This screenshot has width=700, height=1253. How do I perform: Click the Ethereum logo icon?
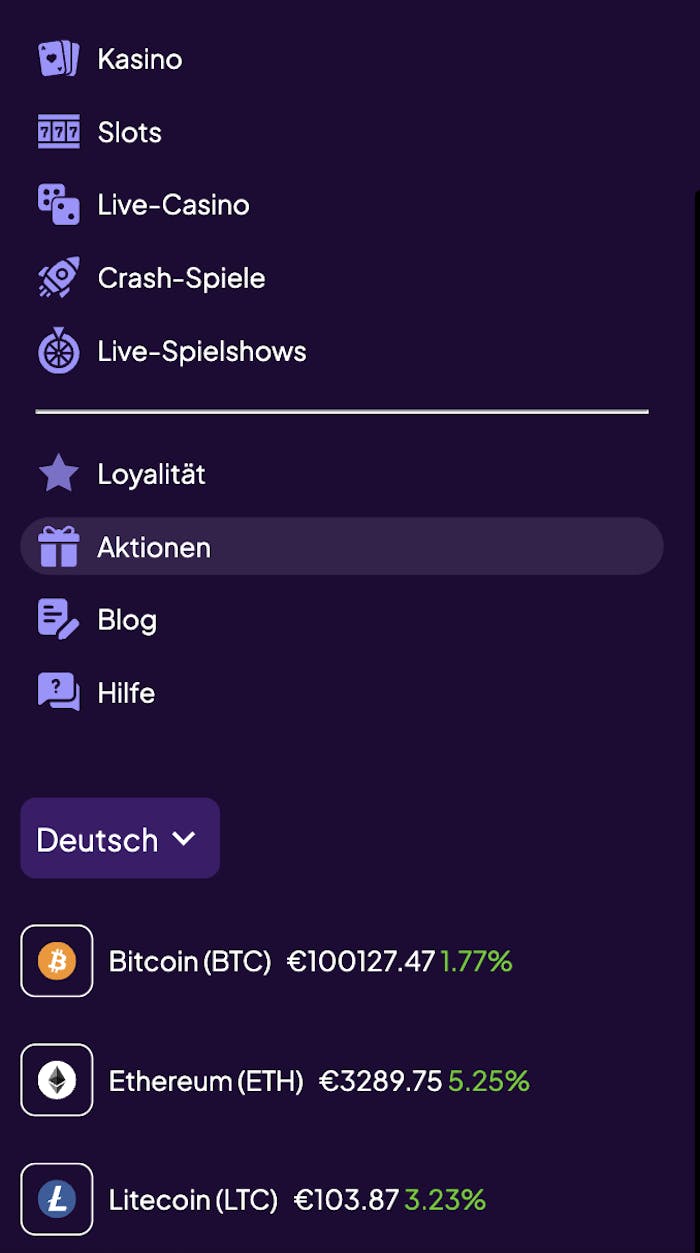(57, 1080)
